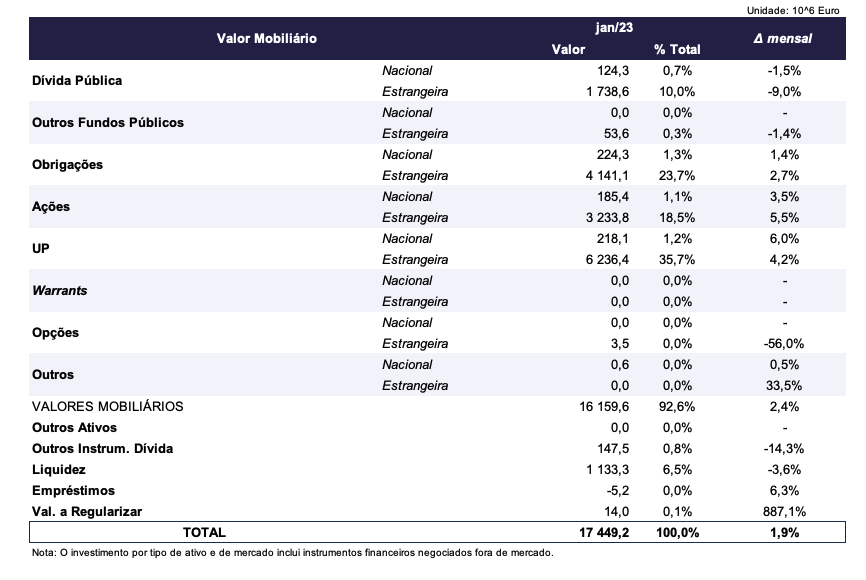Click the TOTAL row label
This screenshot has width=866, height=580.
203,533
